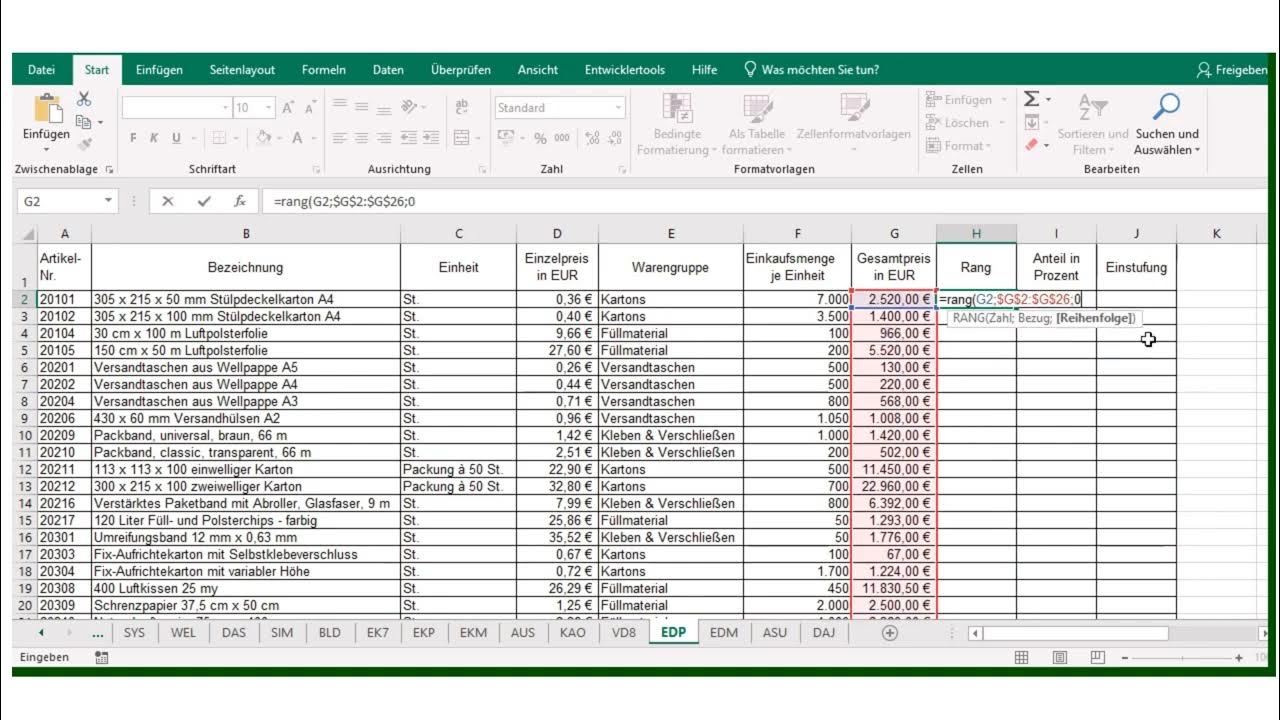
Task: Open the Name Box dropdown arrow
Action: click(x=109, y=201)
